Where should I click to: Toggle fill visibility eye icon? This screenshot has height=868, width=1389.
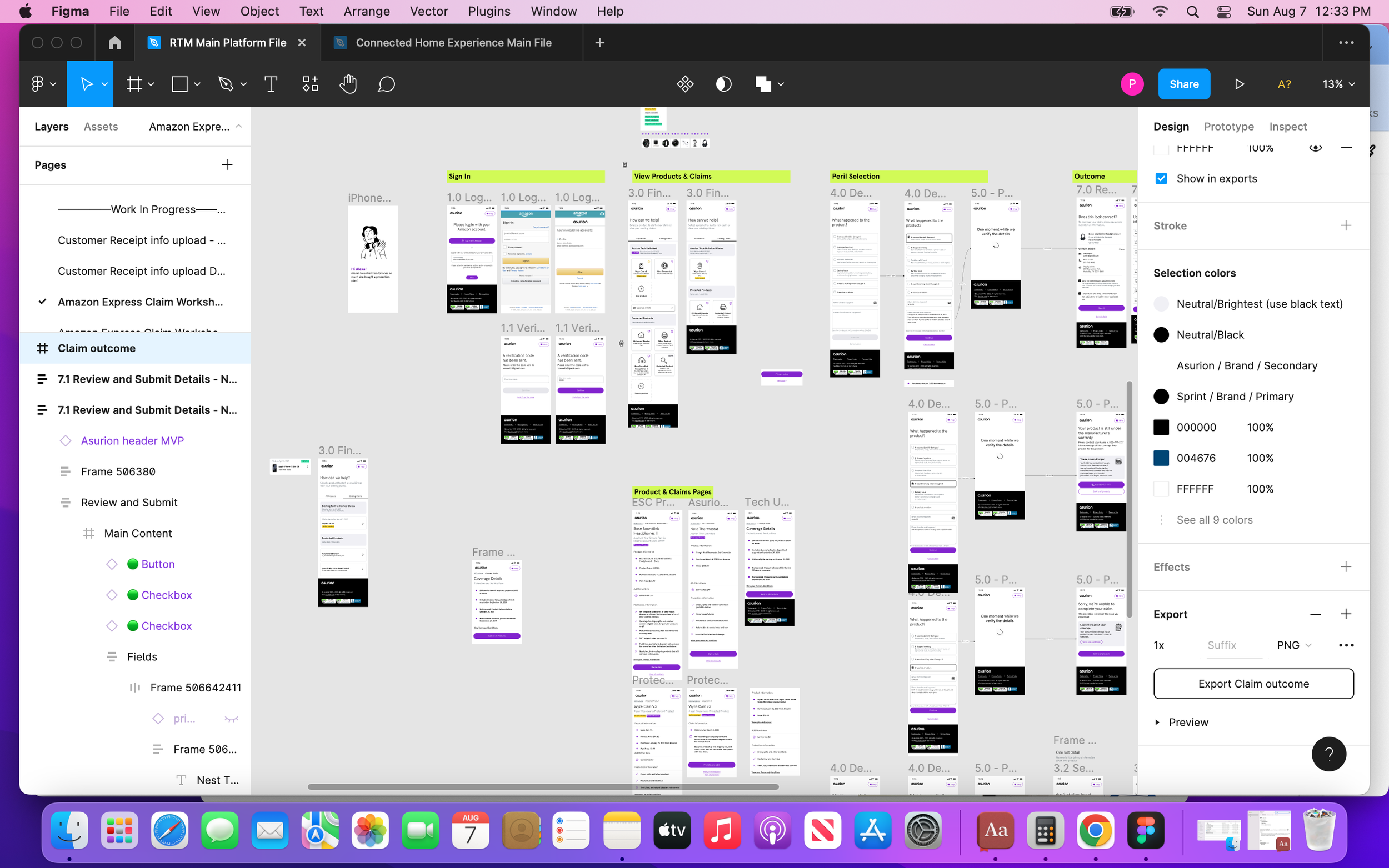tap(1316, 148)
